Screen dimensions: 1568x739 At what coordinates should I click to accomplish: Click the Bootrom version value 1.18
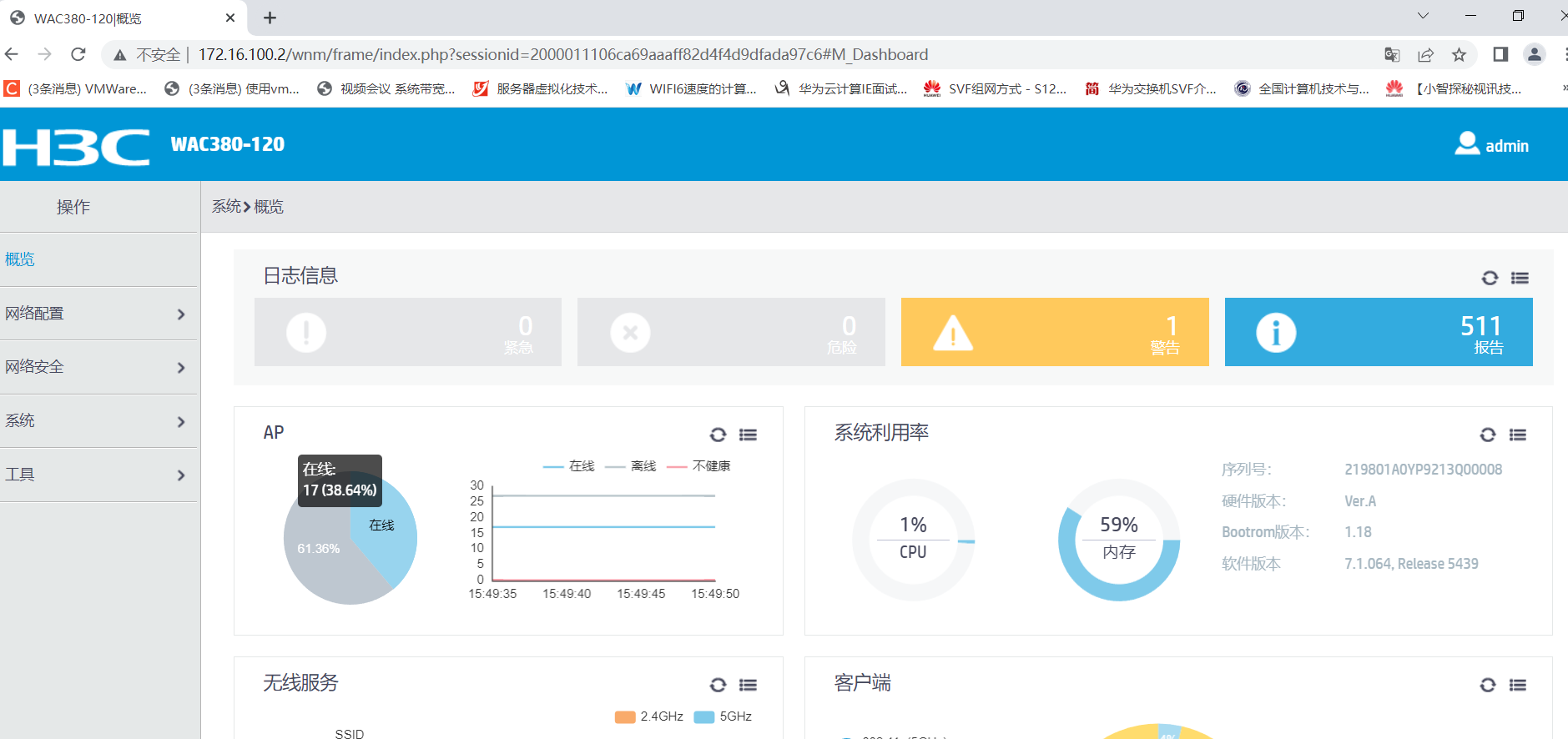click(1358, 532)
